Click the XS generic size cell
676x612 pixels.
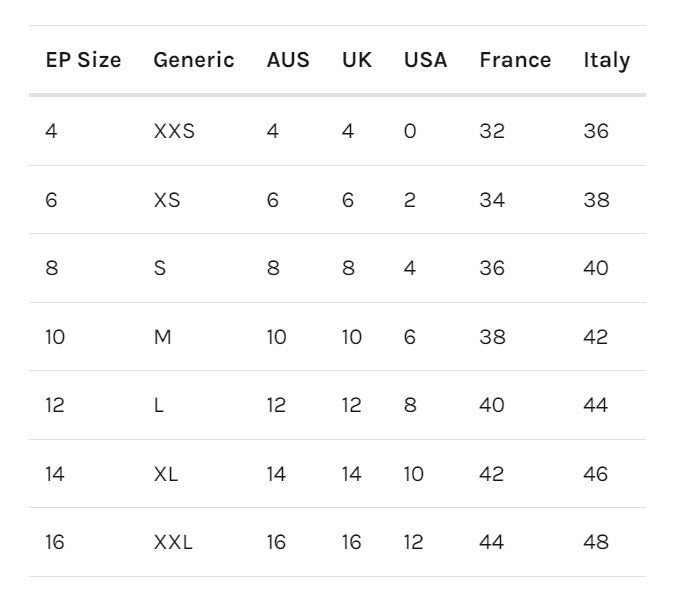[167, 200]
